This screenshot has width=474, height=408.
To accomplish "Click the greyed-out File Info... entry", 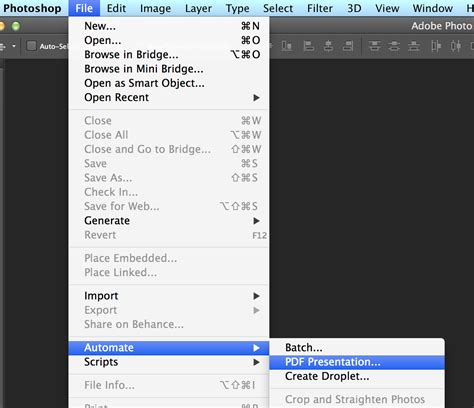I will 169,385.
